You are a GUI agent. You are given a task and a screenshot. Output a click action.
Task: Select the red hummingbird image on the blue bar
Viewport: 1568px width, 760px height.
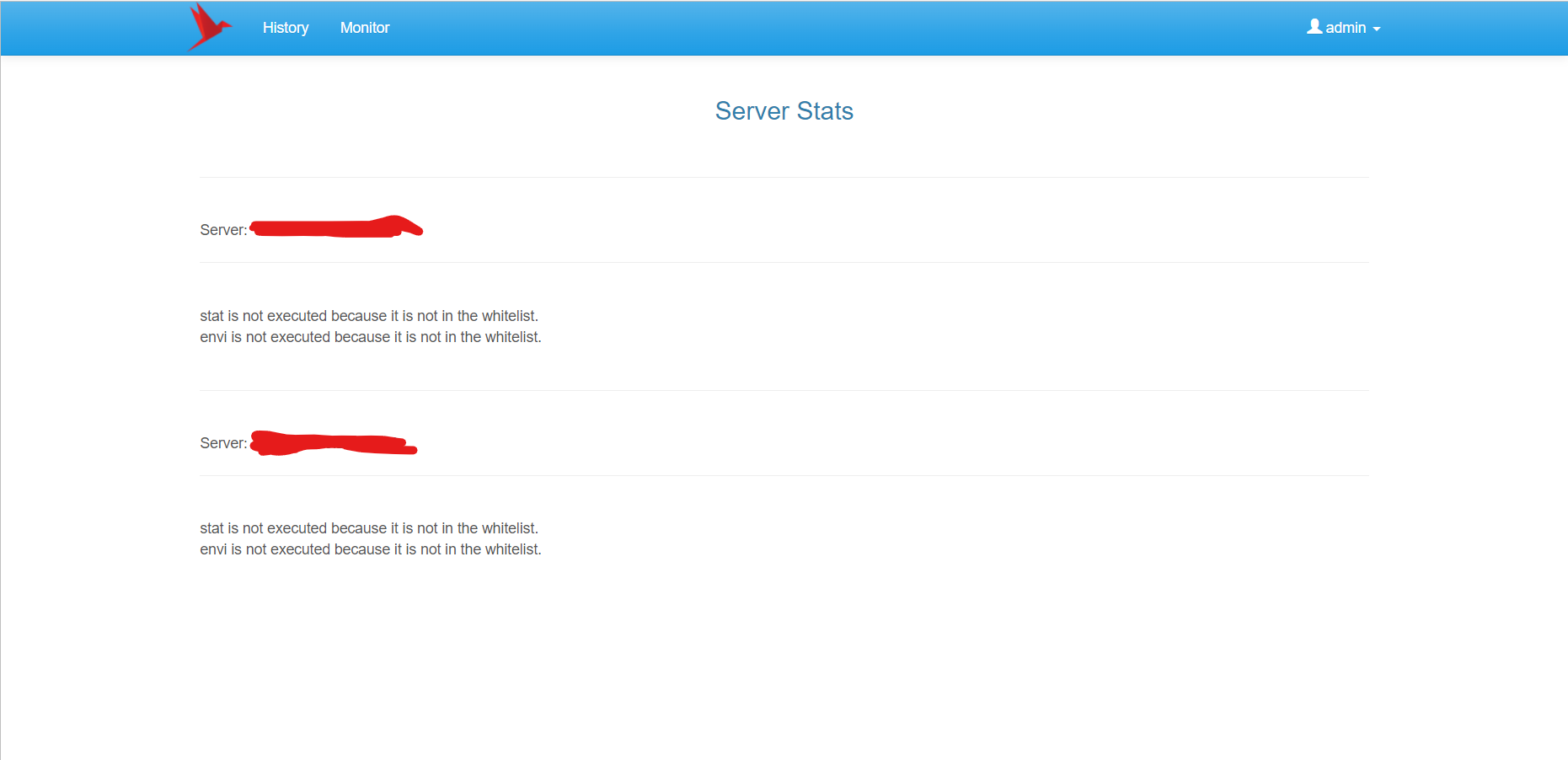click(209, 27)
